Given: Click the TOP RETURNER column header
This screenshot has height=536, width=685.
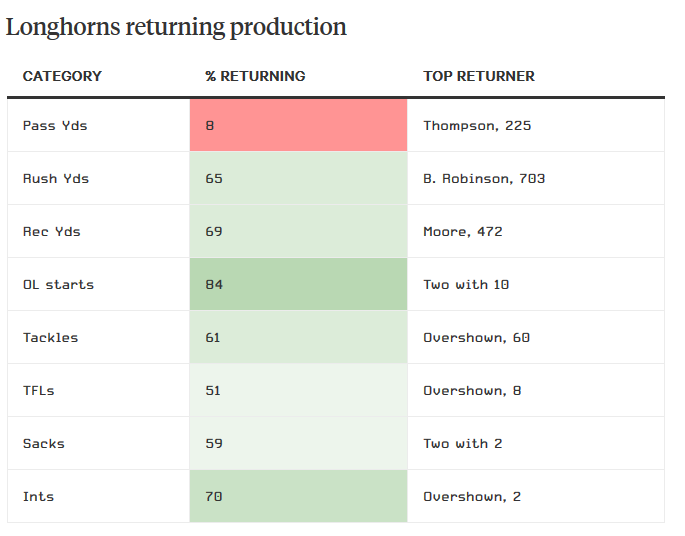Looking at the screenshot, I should tap(479, 76).
